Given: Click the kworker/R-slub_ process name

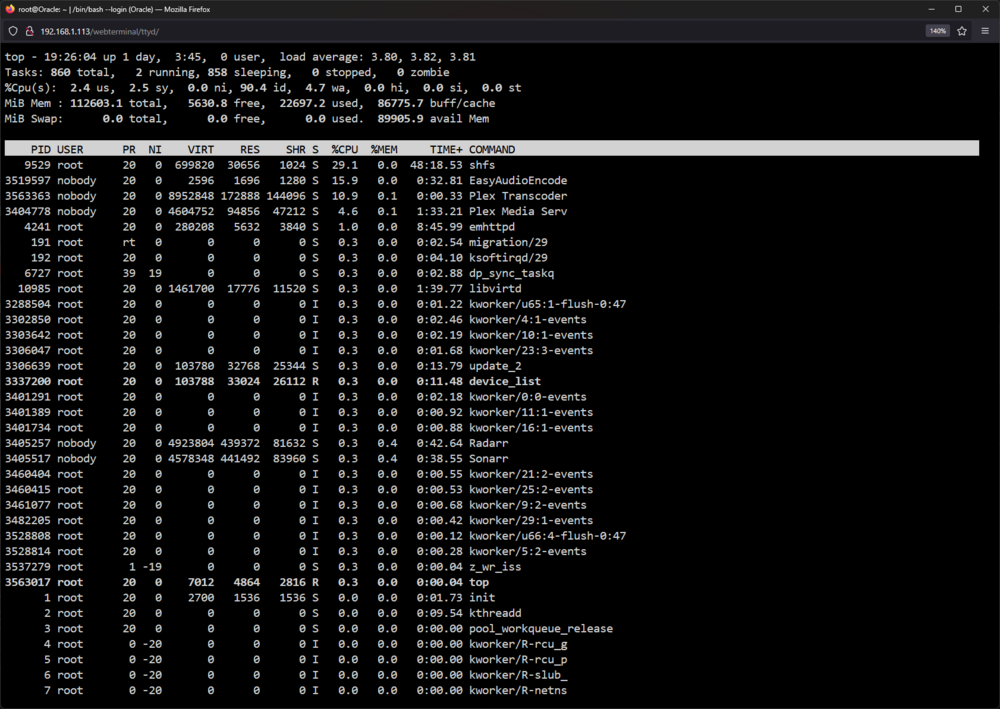Looking at the screenshot, I should [x=518, y=675].
